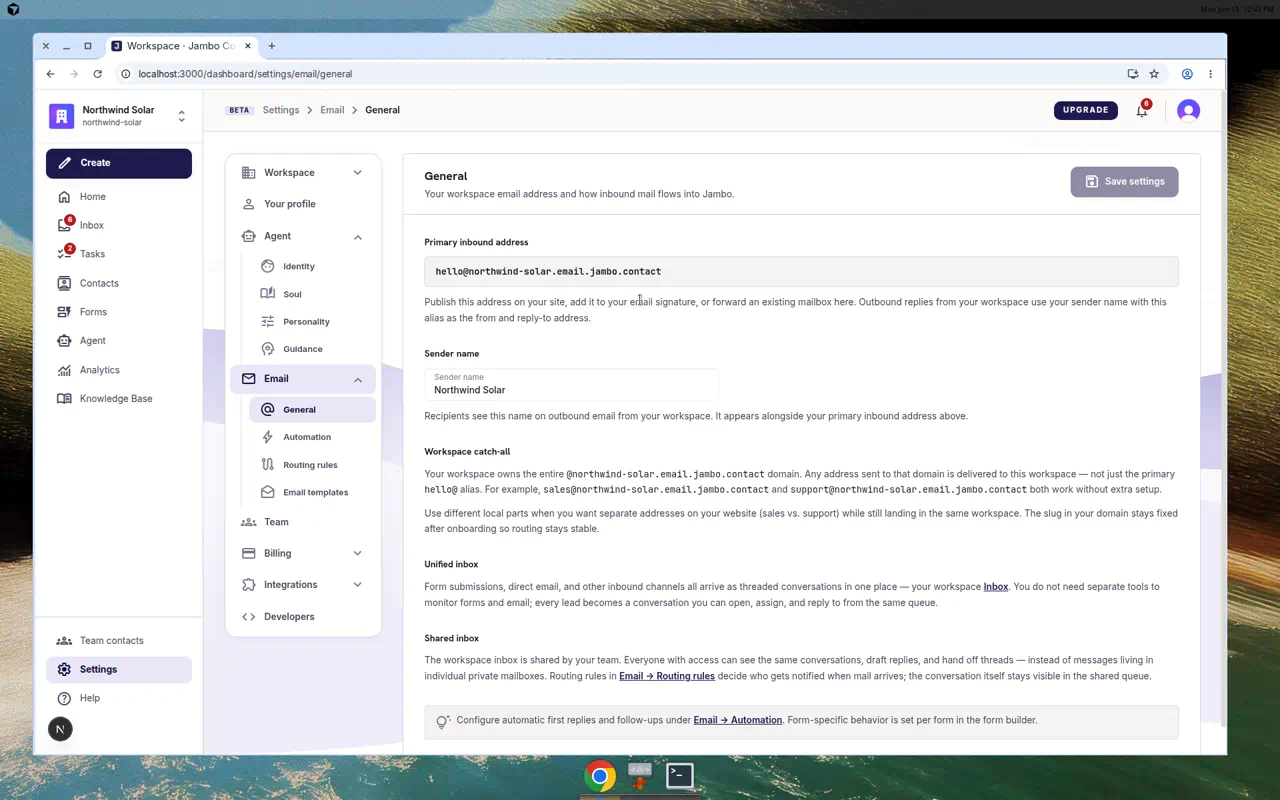Open Knowledge Base
The width and height of the screenshot is (1280, 800).
(x=118, y=398)
